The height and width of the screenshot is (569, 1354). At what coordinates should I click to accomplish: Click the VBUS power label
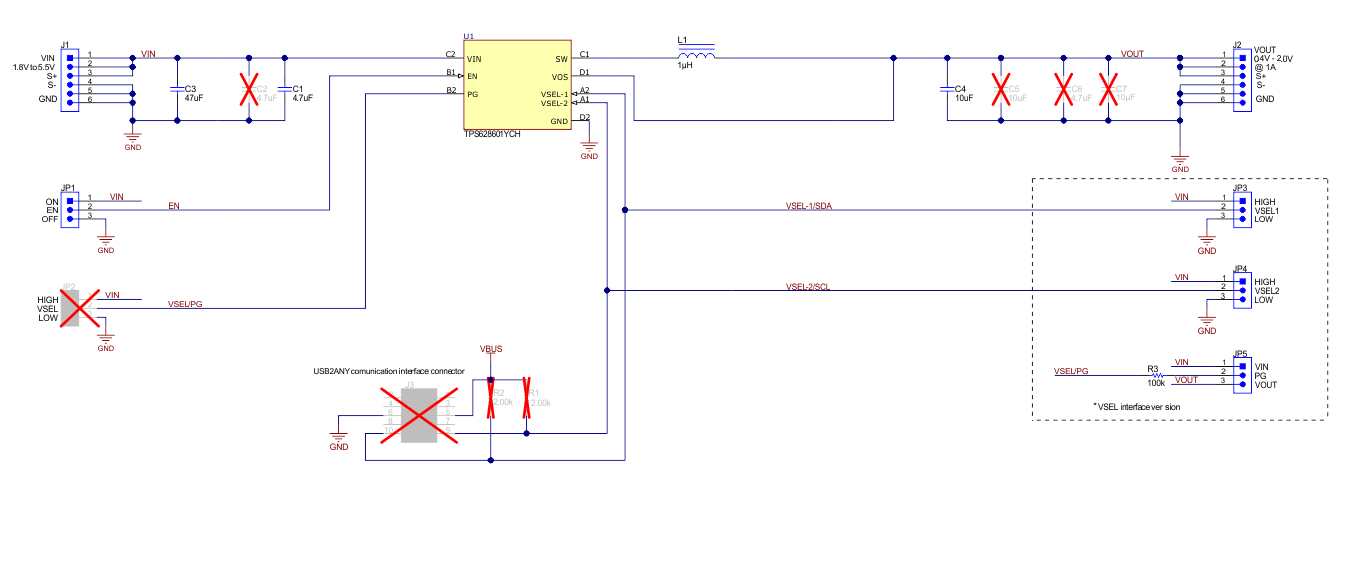pos(490,349)
